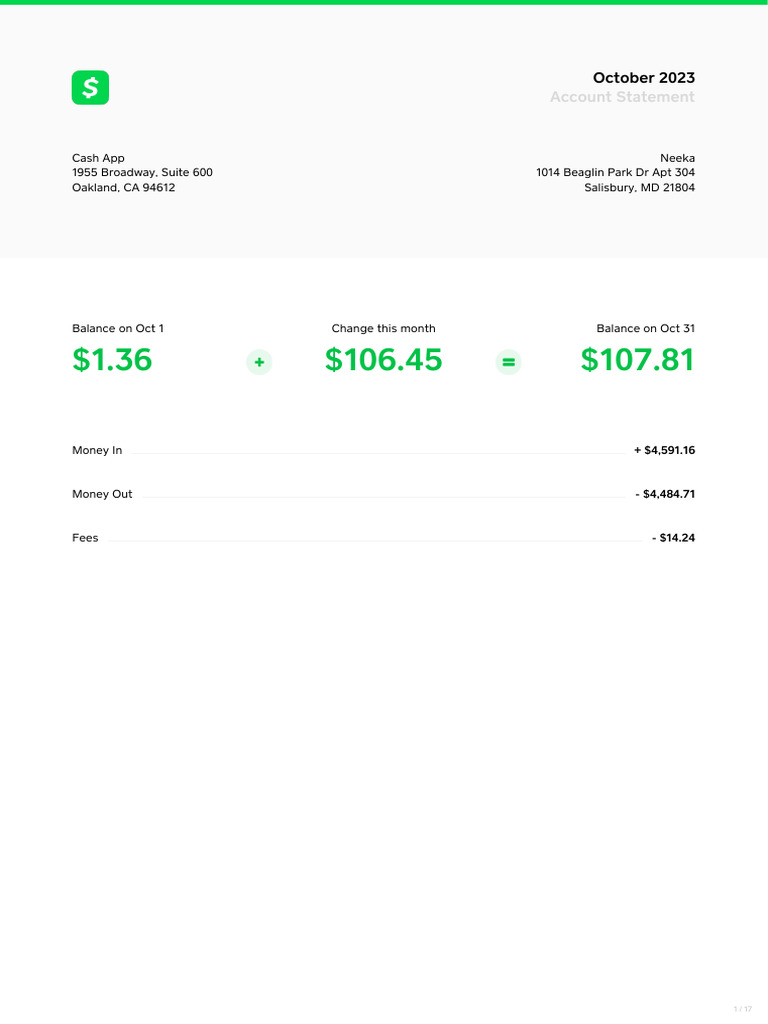The width and height of the screenshot is (768, 1024).
Task: Click the 1 / 17 page indicator
Action: (x=742, y=1009)
